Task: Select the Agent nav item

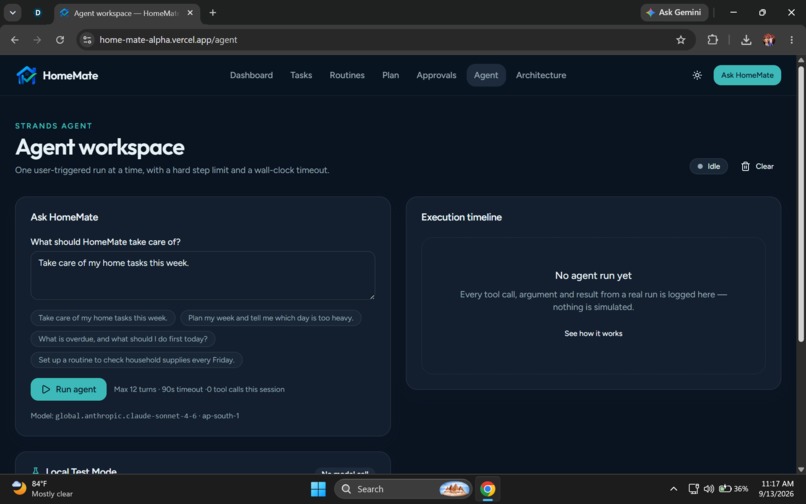Action: click(x=486, y=75)
